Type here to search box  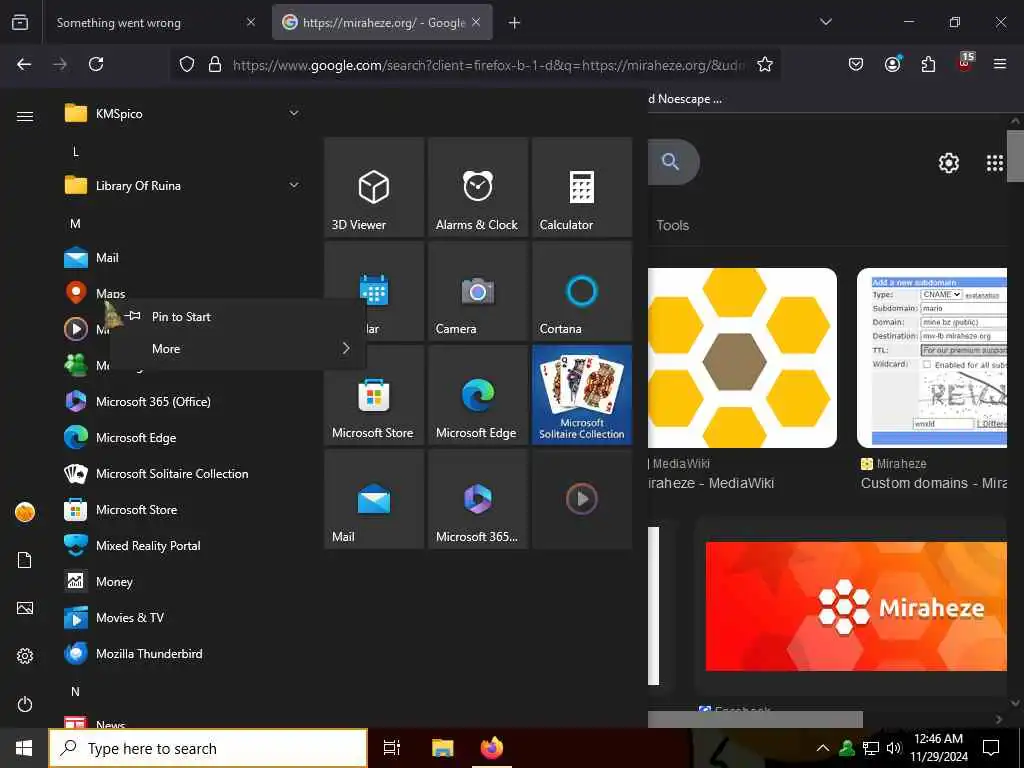[208, 748]
